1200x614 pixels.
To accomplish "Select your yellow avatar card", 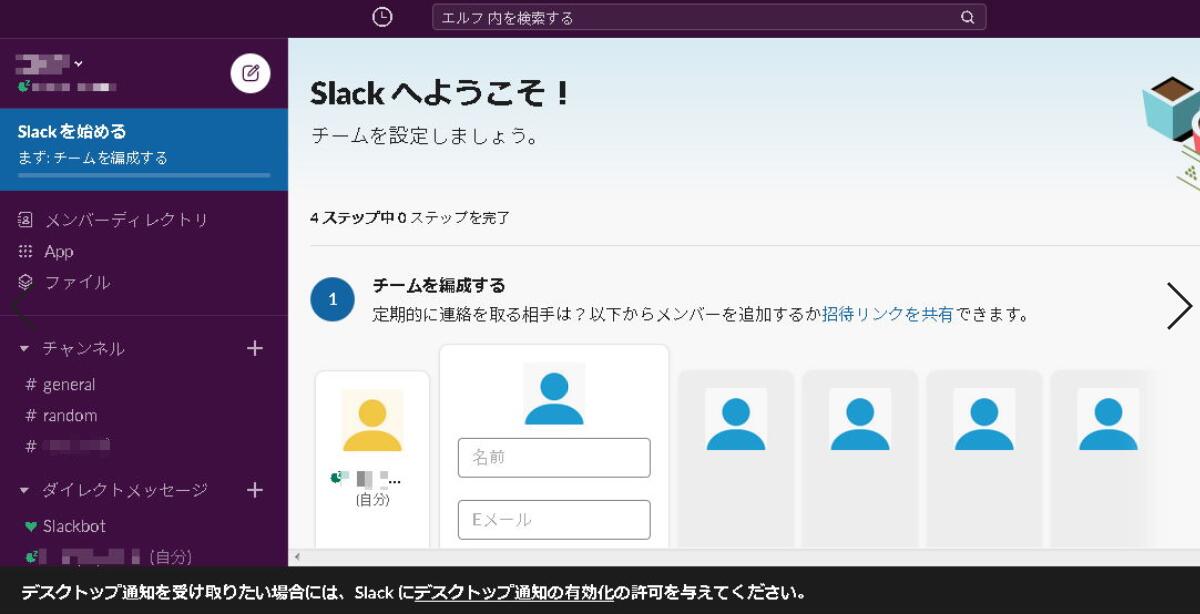I will (x=372, y=460).
